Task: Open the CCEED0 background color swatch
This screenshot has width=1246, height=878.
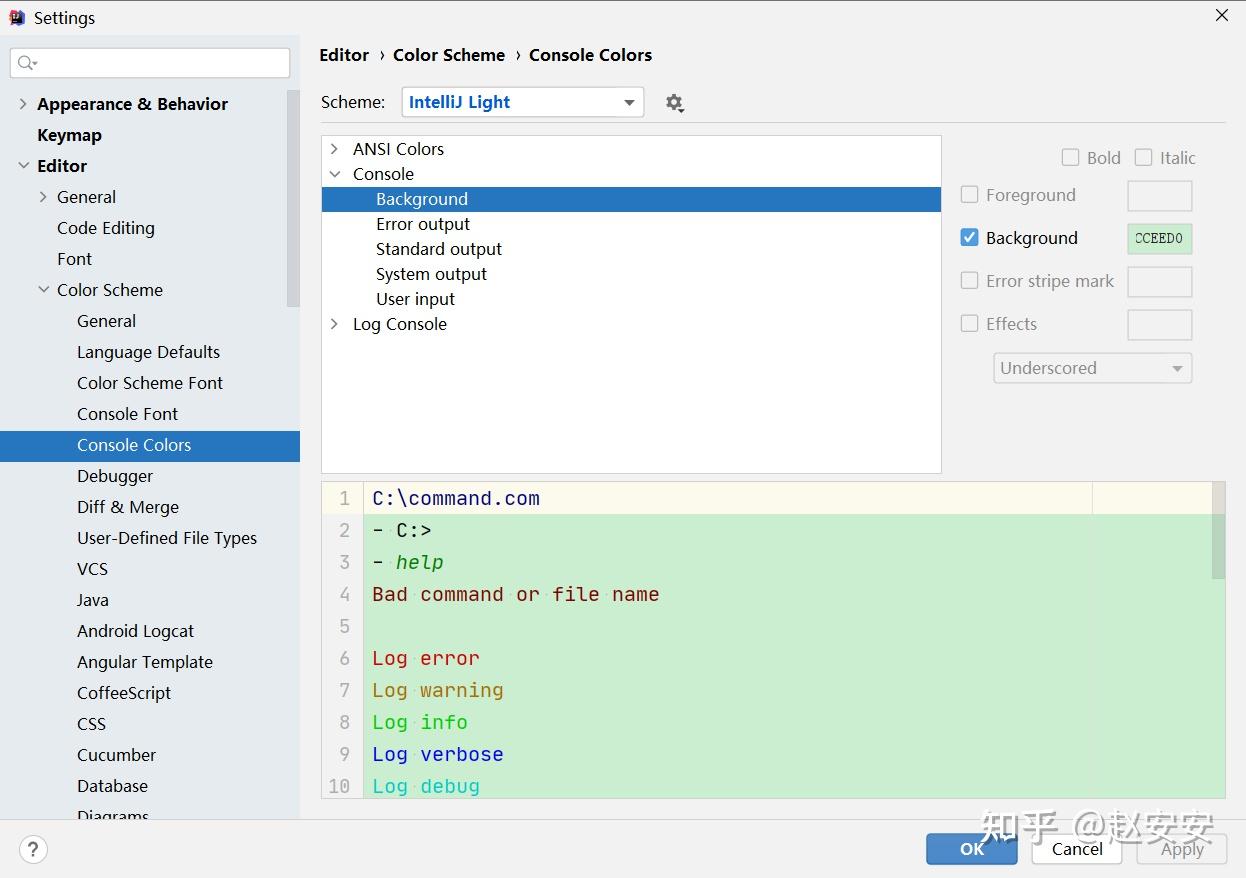Action: (x=1159, y=239)
